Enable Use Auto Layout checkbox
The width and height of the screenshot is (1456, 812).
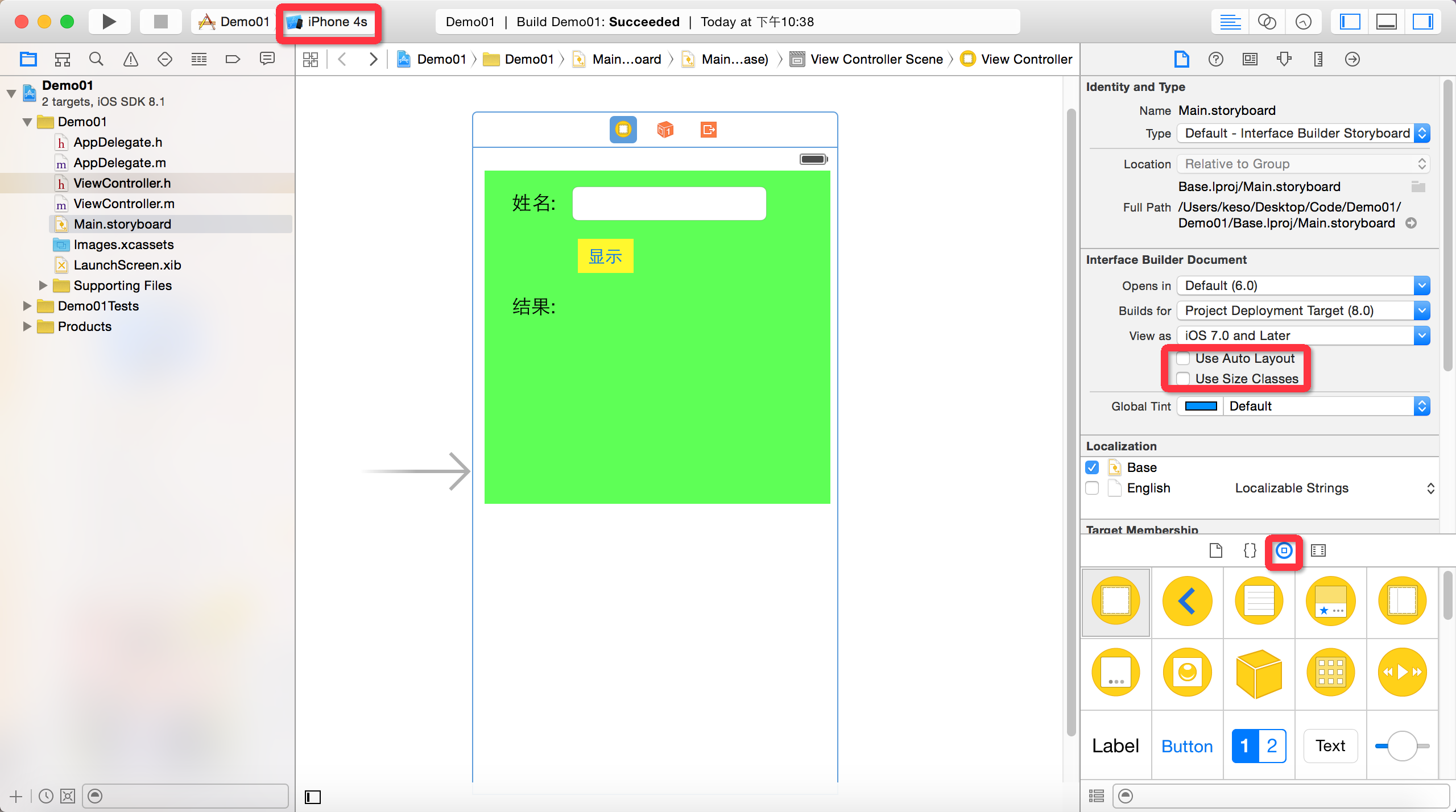point(1183,358)
